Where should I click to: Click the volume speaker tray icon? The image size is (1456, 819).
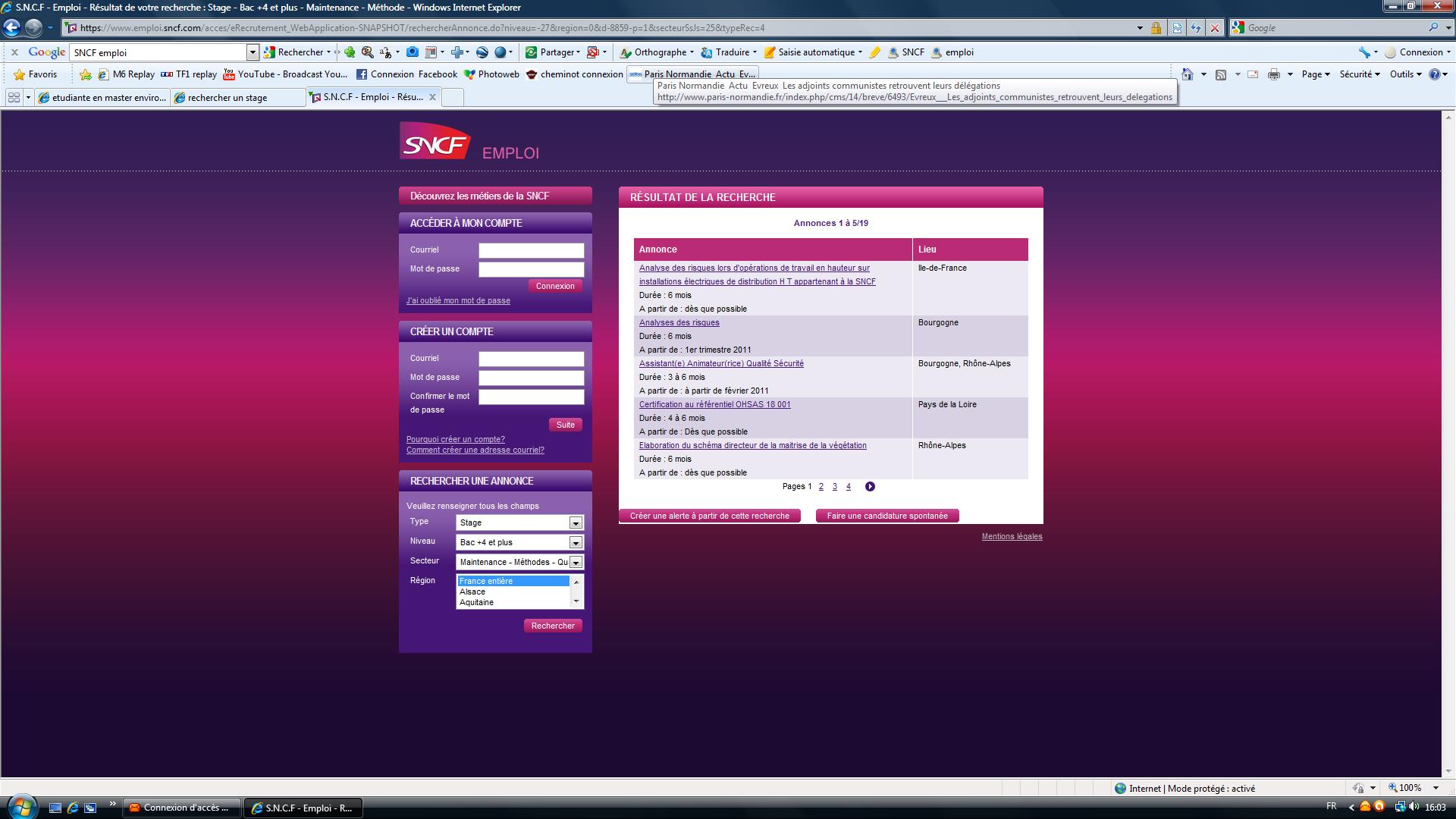point(1414,807)
